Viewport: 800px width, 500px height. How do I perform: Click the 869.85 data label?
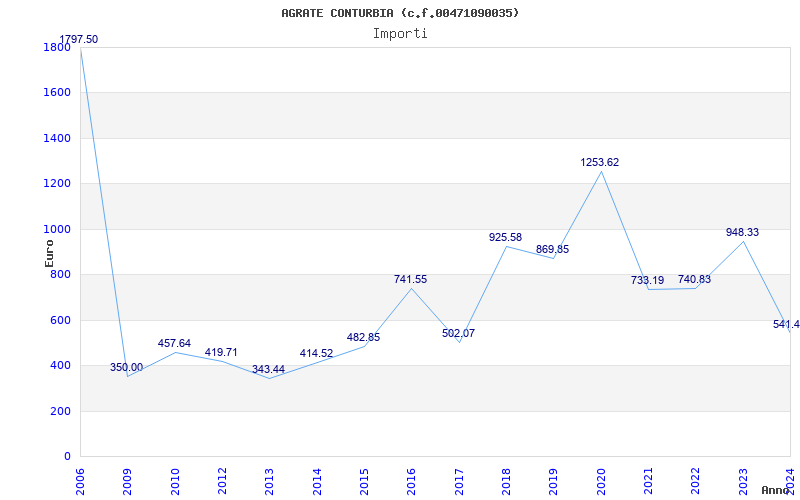tap(552, 250)
